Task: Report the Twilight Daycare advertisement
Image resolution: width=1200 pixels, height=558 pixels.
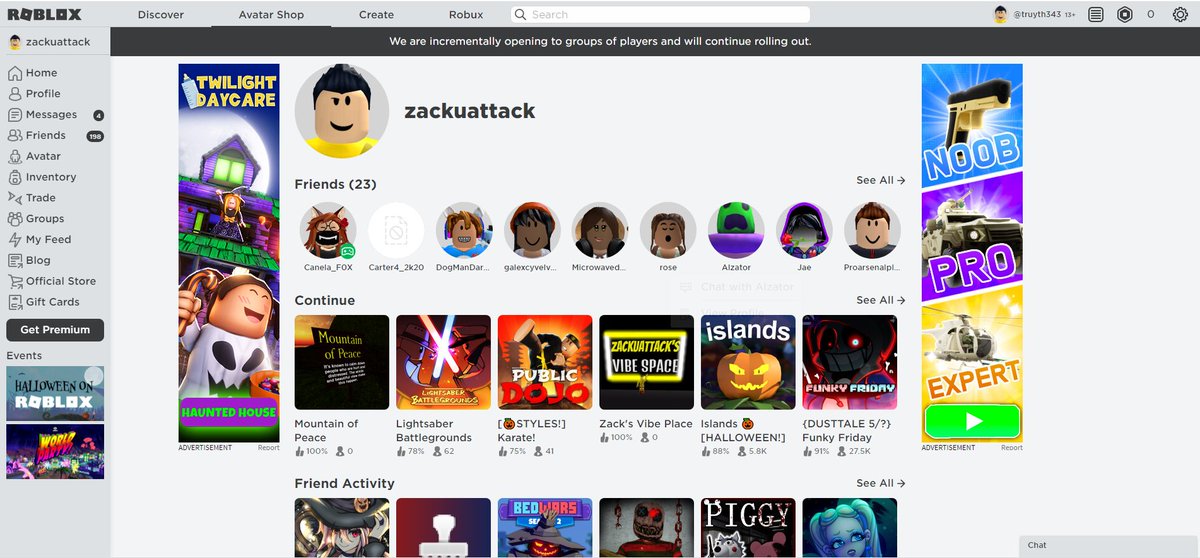Action: coord(268,448)
